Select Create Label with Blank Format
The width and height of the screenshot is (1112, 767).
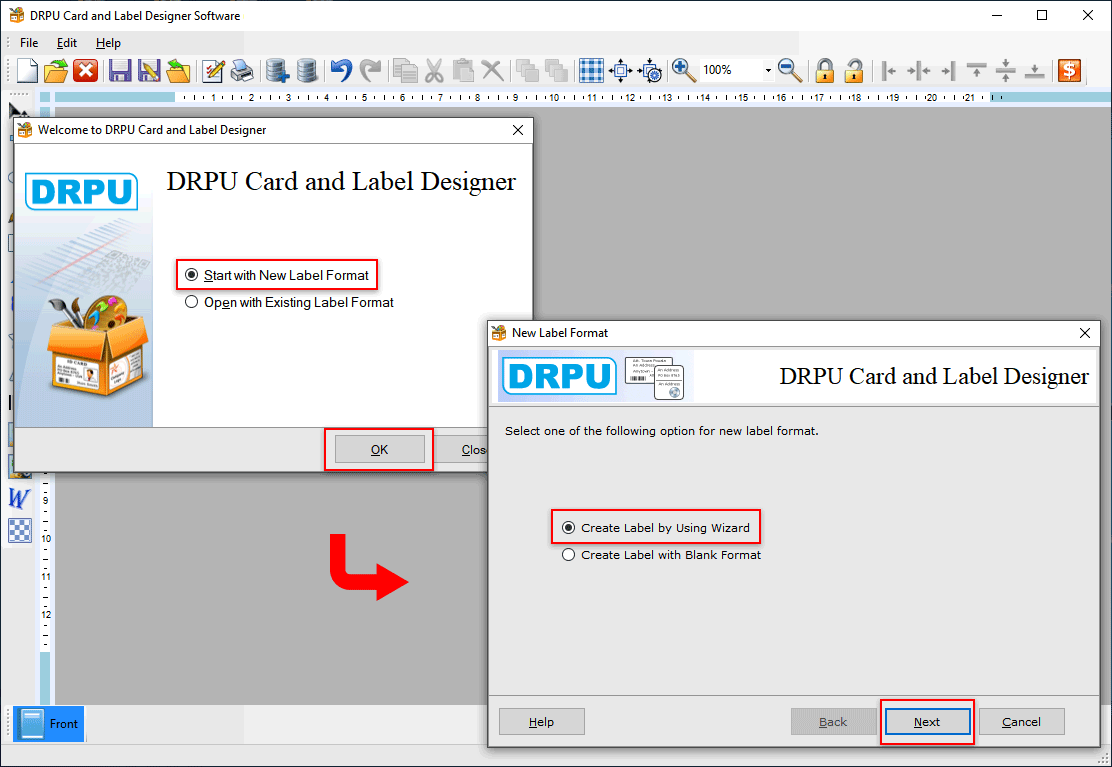point(662,554)
